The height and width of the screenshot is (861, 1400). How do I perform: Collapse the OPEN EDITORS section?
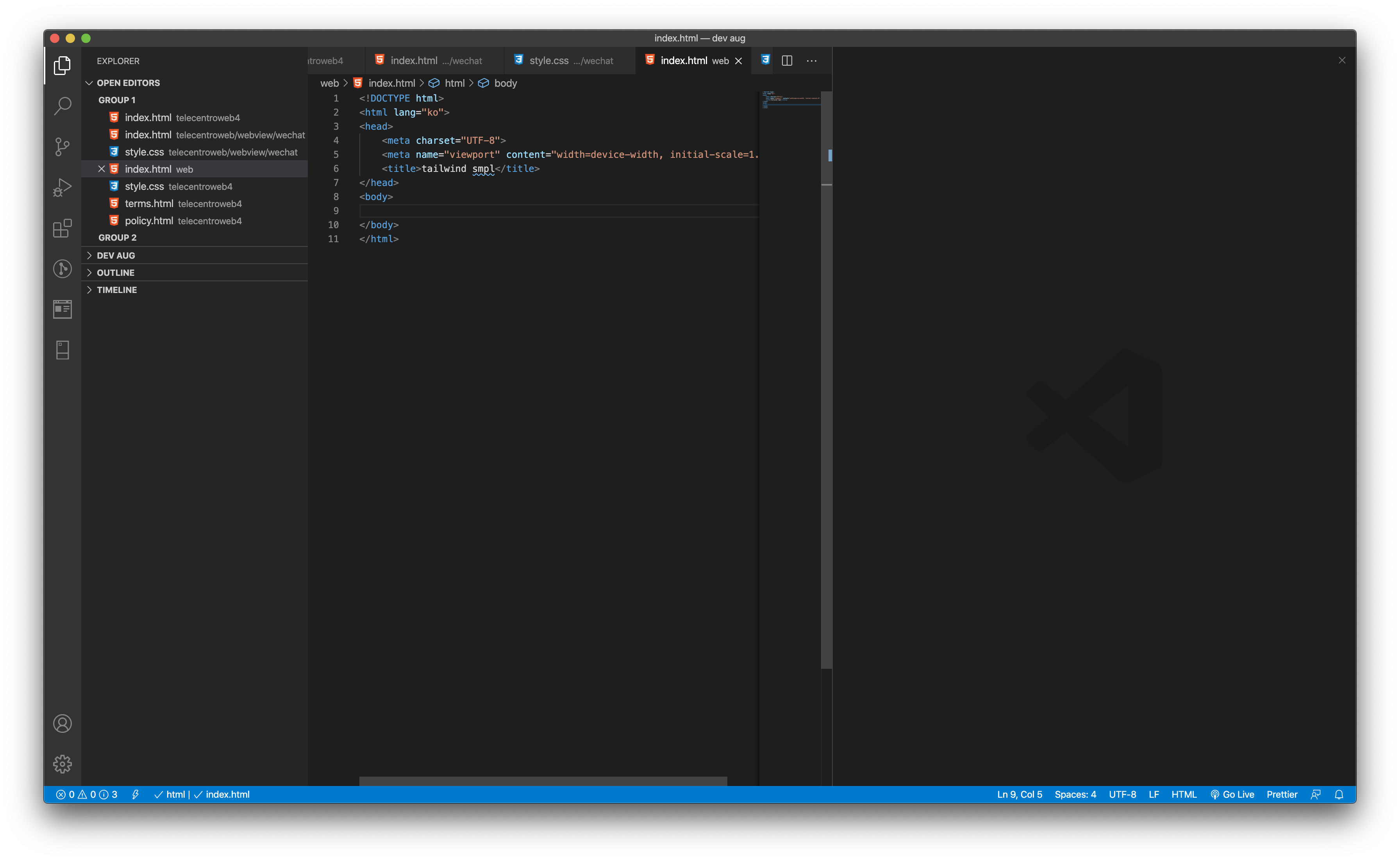[127, 82]
